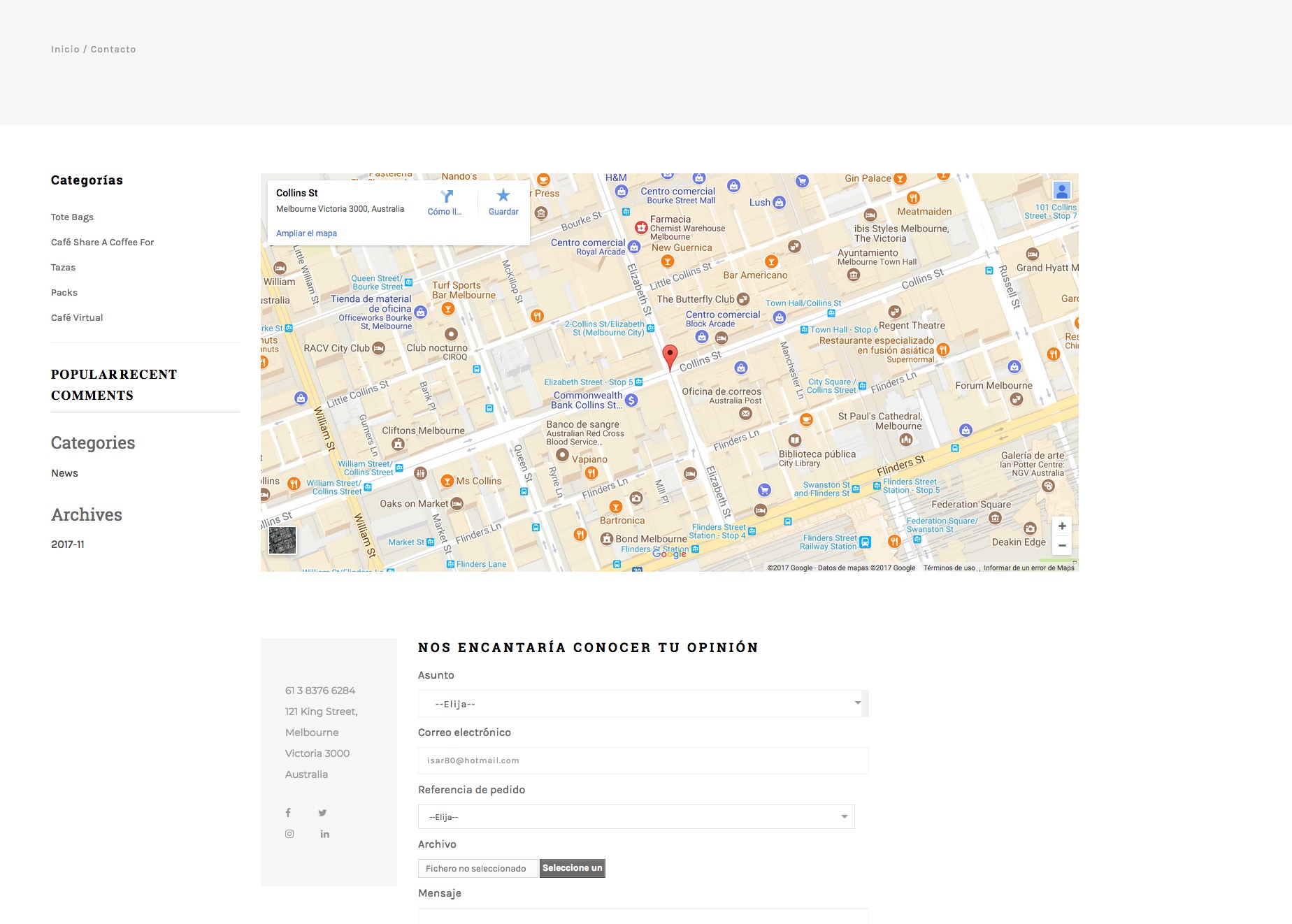Click the Gin Palace bar marker
This screenshot has height=924, width=1292.
click(x=900, y=178)
